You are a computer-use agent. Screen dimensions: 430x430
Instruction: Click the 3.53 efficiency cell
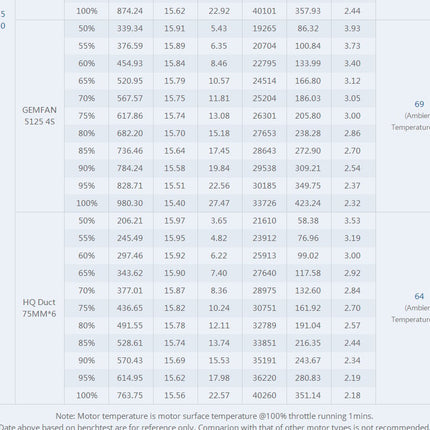[352, 221]
